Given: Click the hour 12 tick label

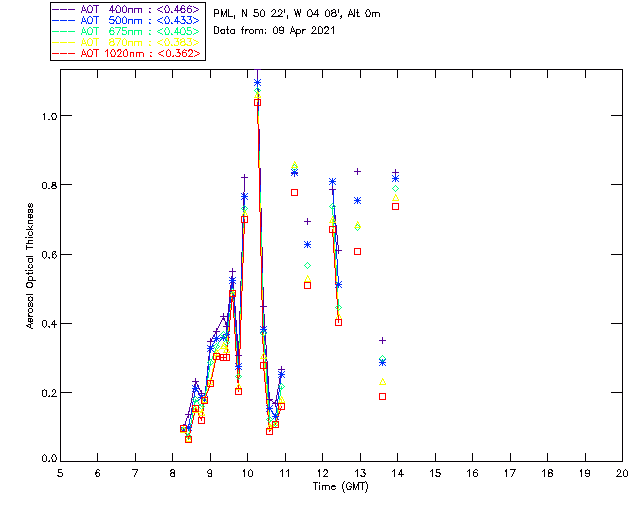Looking at the screenshot, I should click(x=322, y=473).
